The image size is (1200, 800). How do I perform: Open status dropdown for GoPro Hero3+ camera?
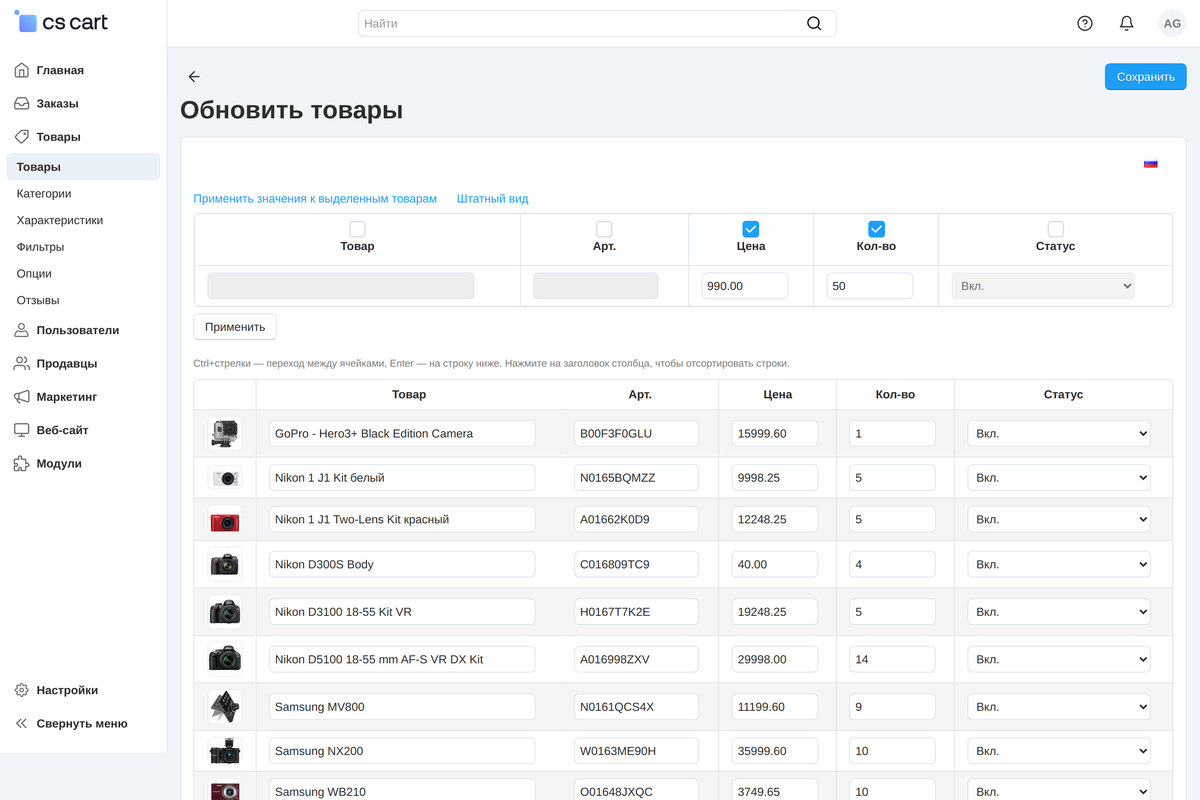[x=1059, y=434]
